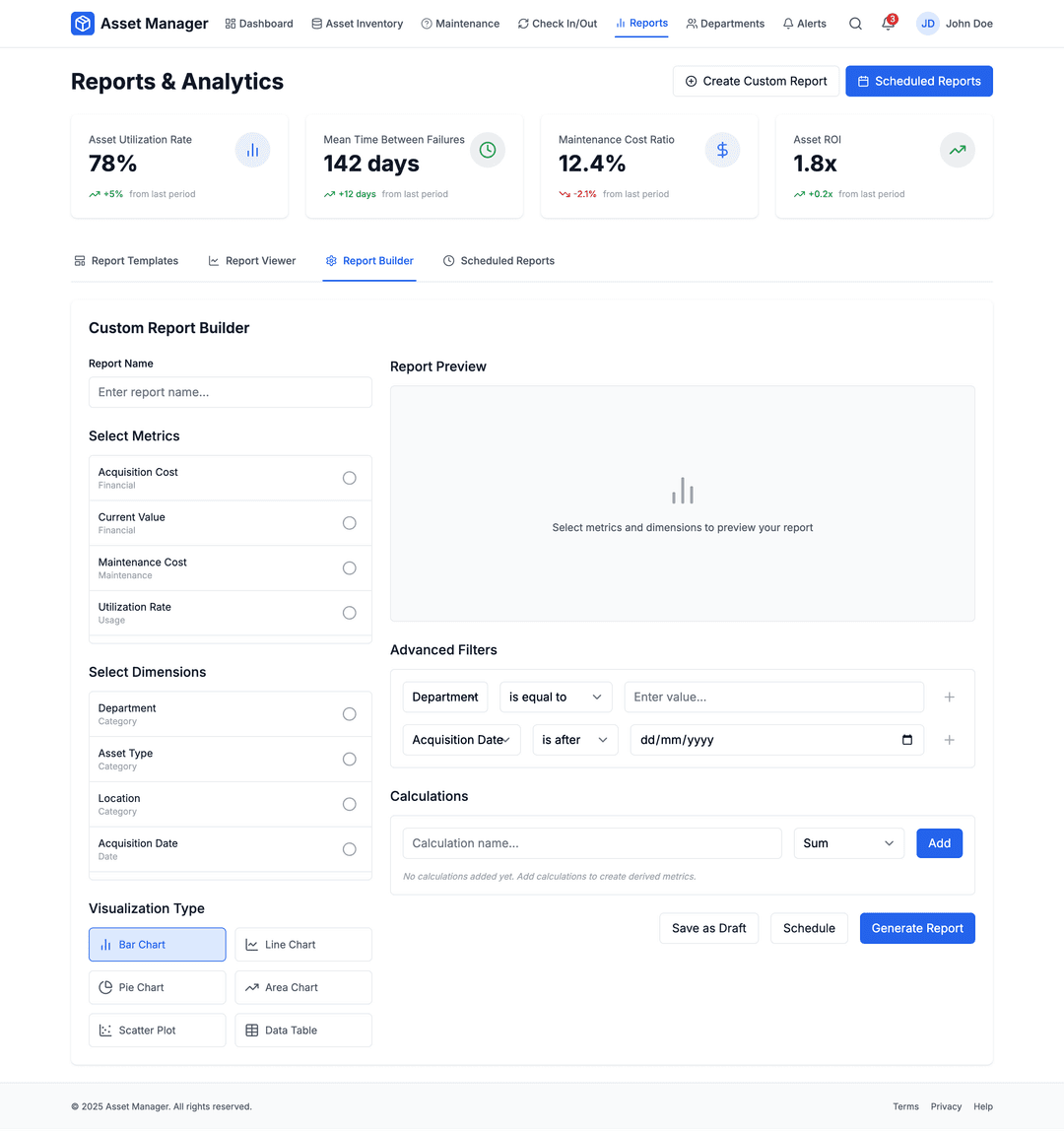This screenshot has height=1131, width=1064.
Task: Click the Asset Manager logo icon
Action: point(82,23)
